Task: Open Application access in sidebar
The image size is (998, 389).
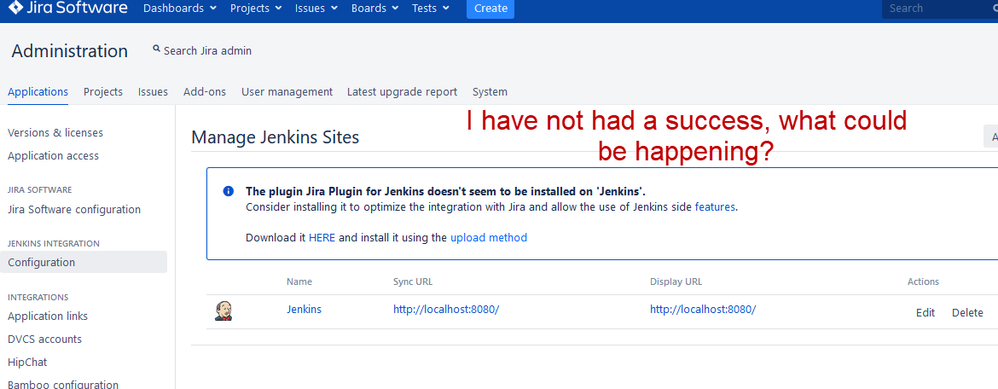Action: point(53,155)
